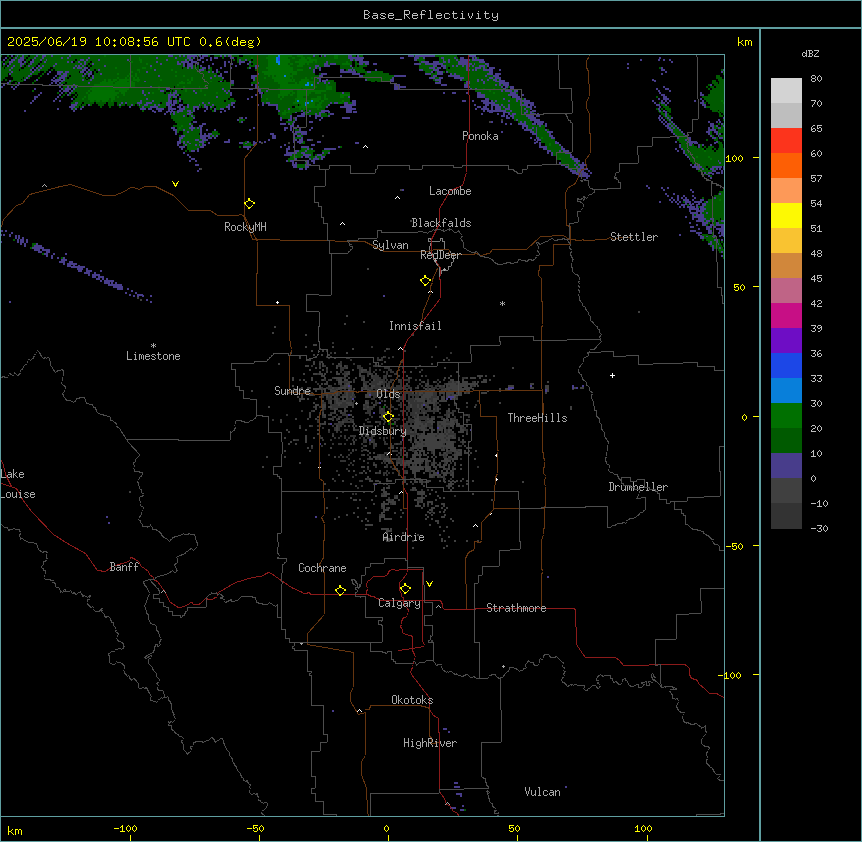Click the Strathmore city label
862x842 pixels.
click(516, 608)
